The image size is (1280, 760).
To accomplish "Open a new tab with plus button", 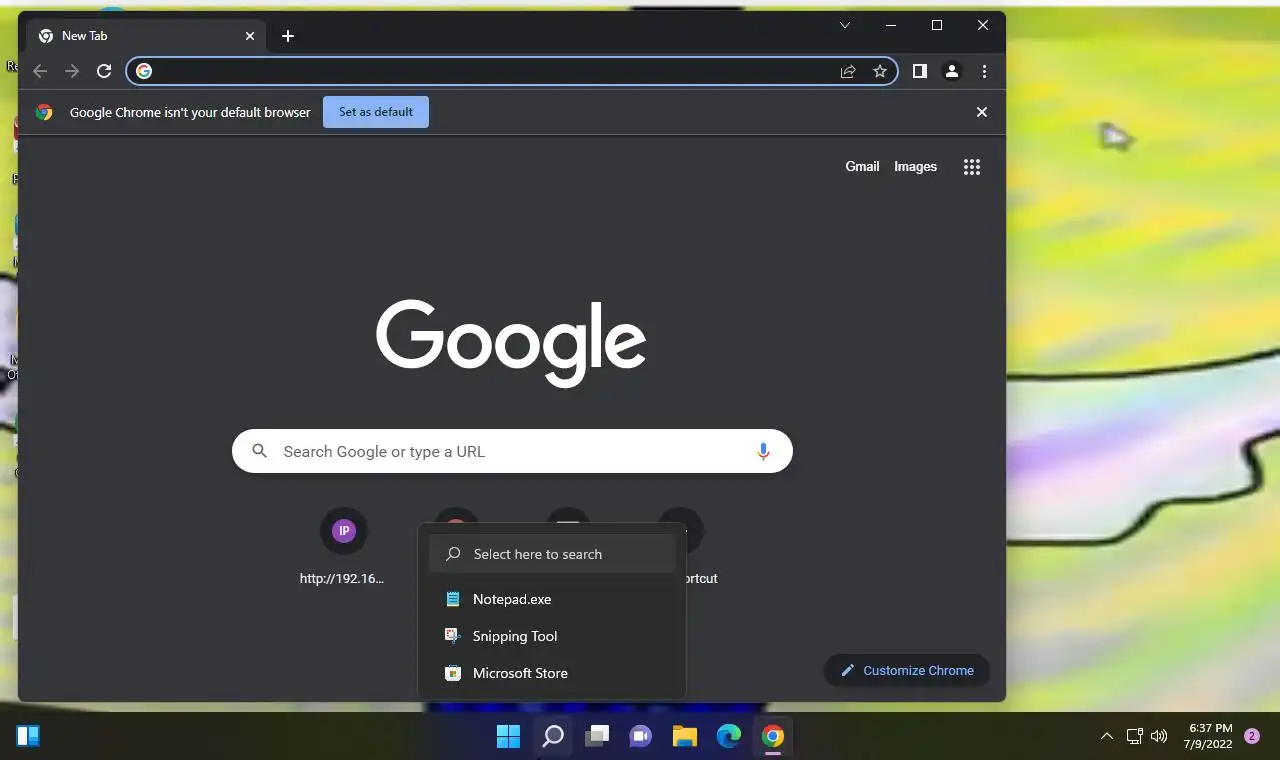I will (288, 36).
